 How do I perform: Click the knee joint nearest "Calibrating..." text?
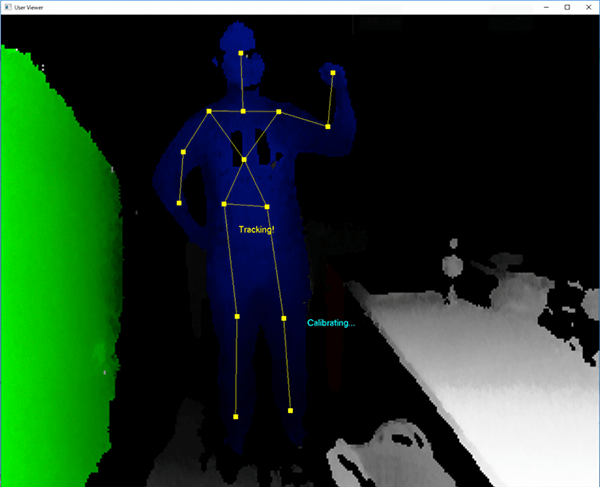284,318
